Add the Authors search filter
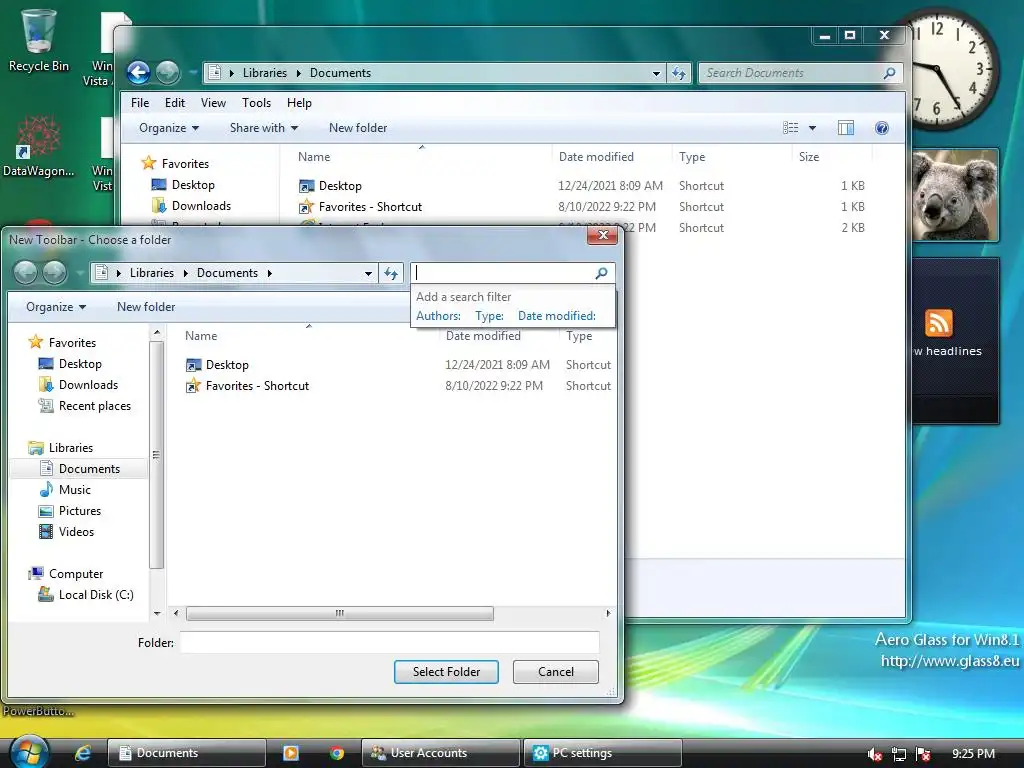 (438, 316)
